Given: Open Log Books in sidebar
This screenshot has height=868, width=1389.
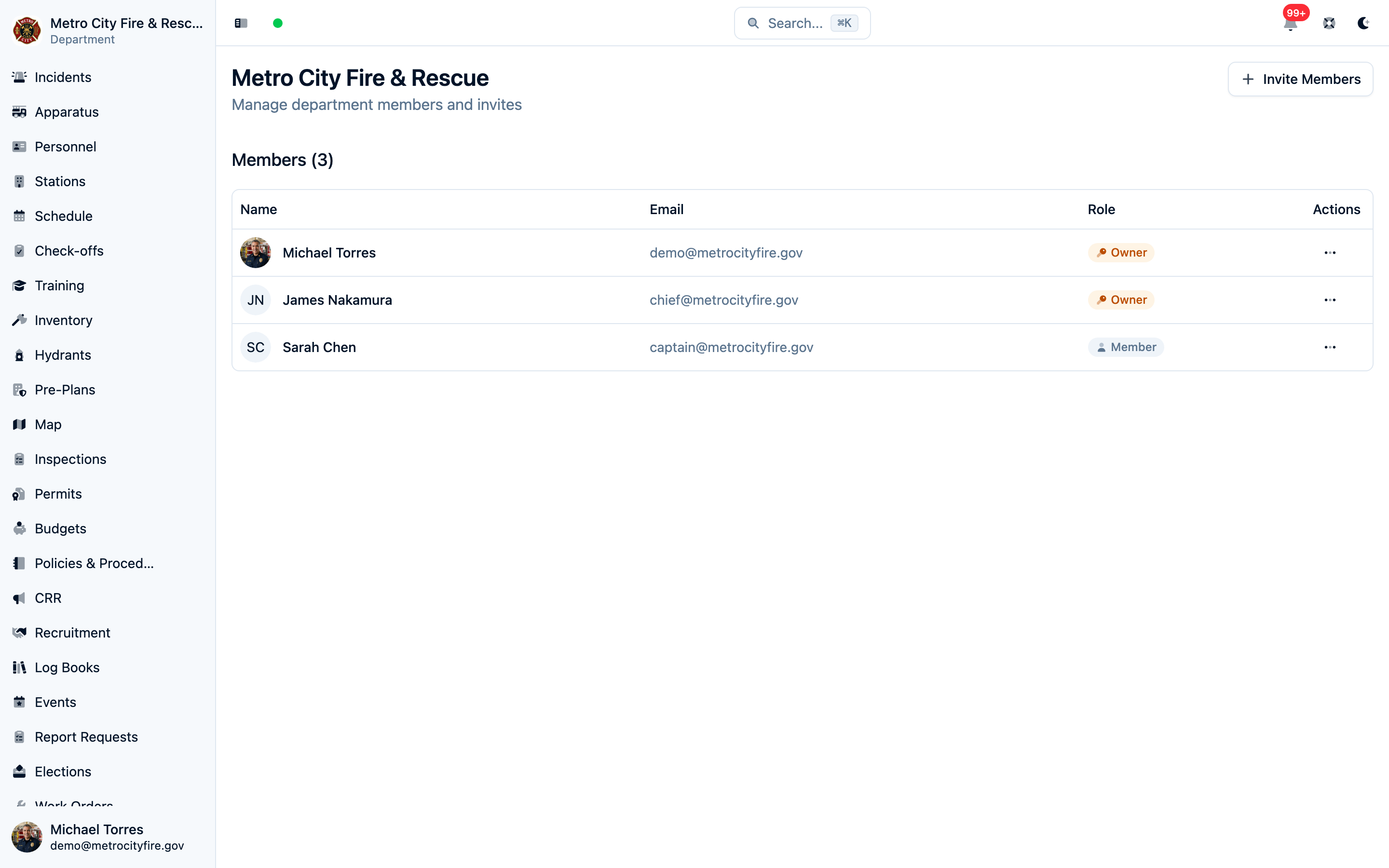Looking at the screenshot, I should [x=108, y=668].
